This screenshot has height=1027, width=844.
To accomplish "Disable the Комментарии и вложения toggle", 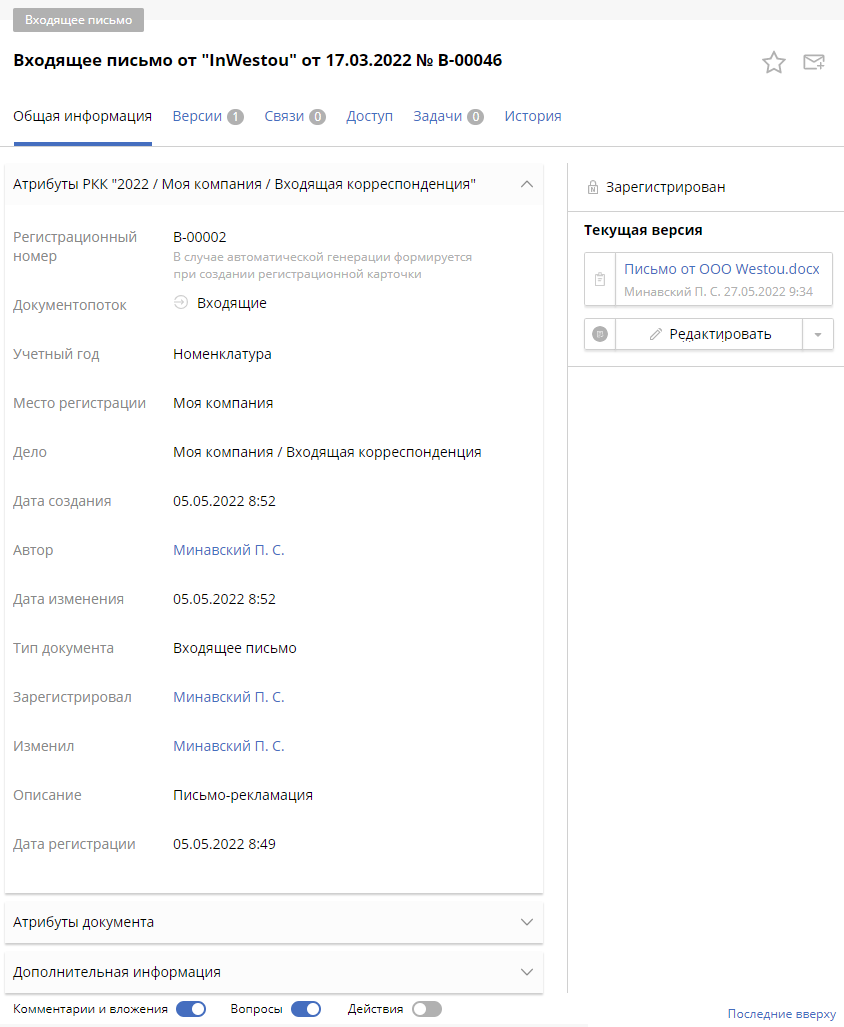I will point(190,1009).
